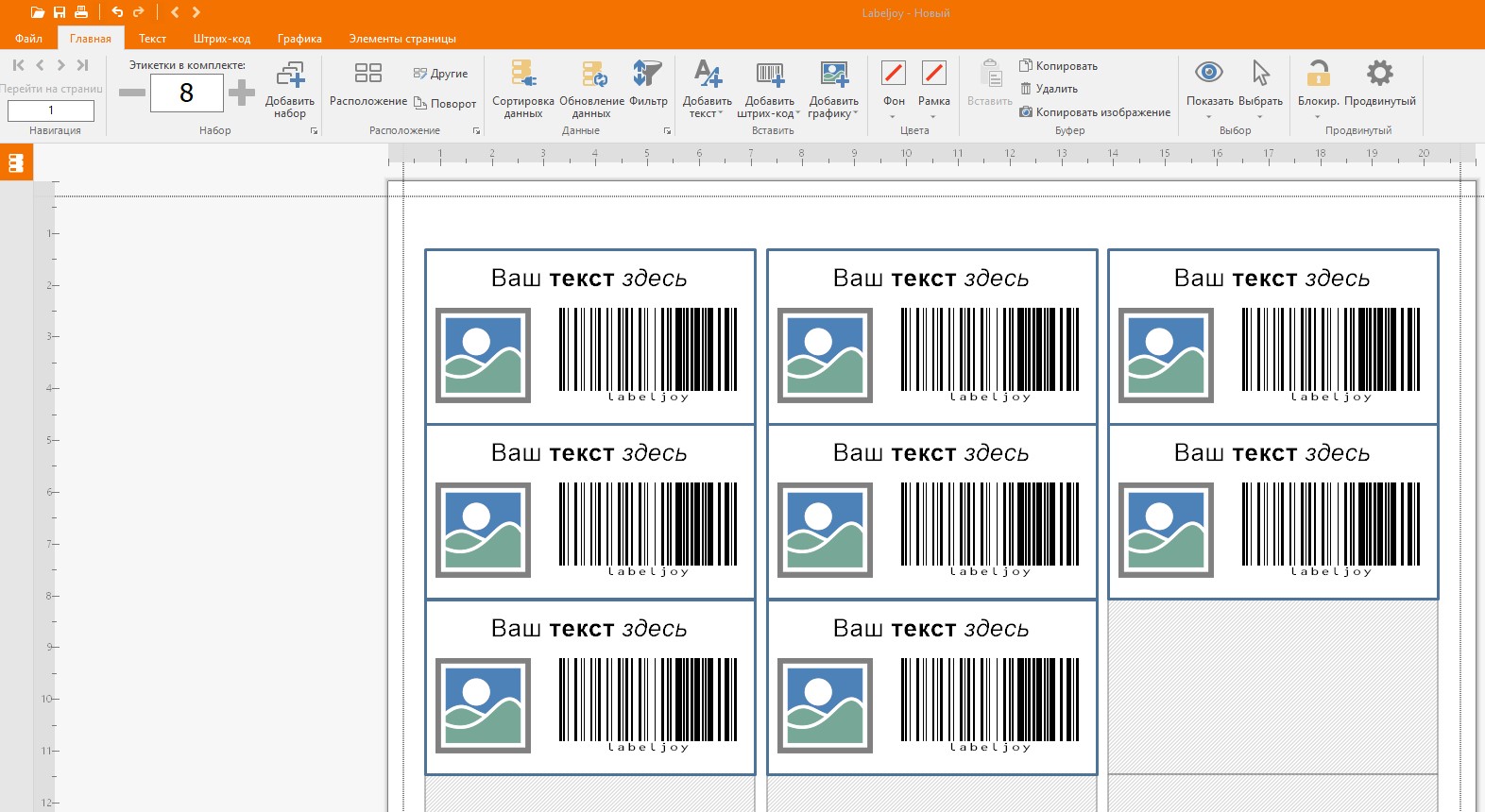Click the Update data (Обновление данных) icon
The width and height of the screenshot is (1485, 812).
592,76
